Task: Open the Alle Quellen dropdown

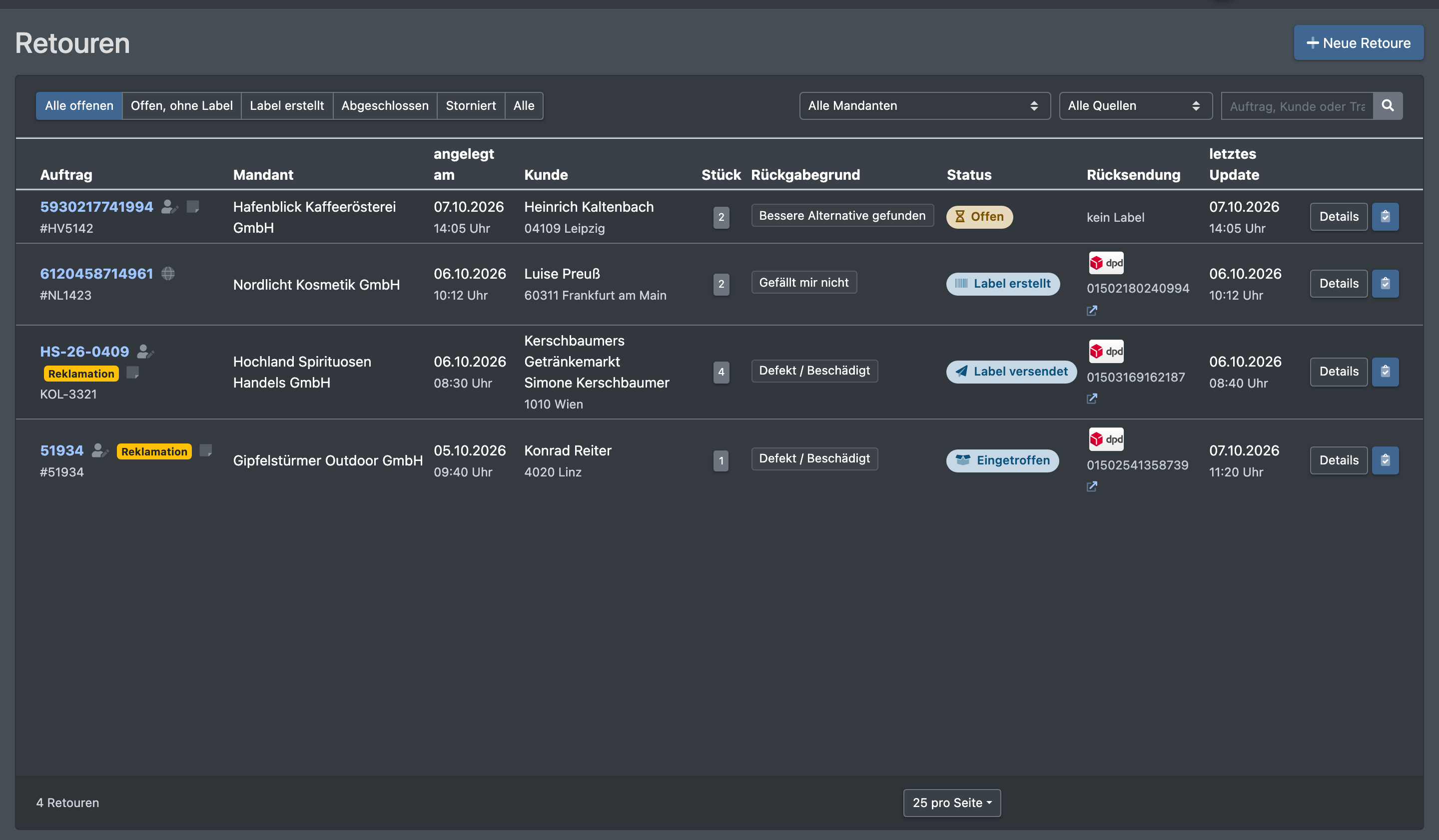Action: click(x=1135, y=105)
